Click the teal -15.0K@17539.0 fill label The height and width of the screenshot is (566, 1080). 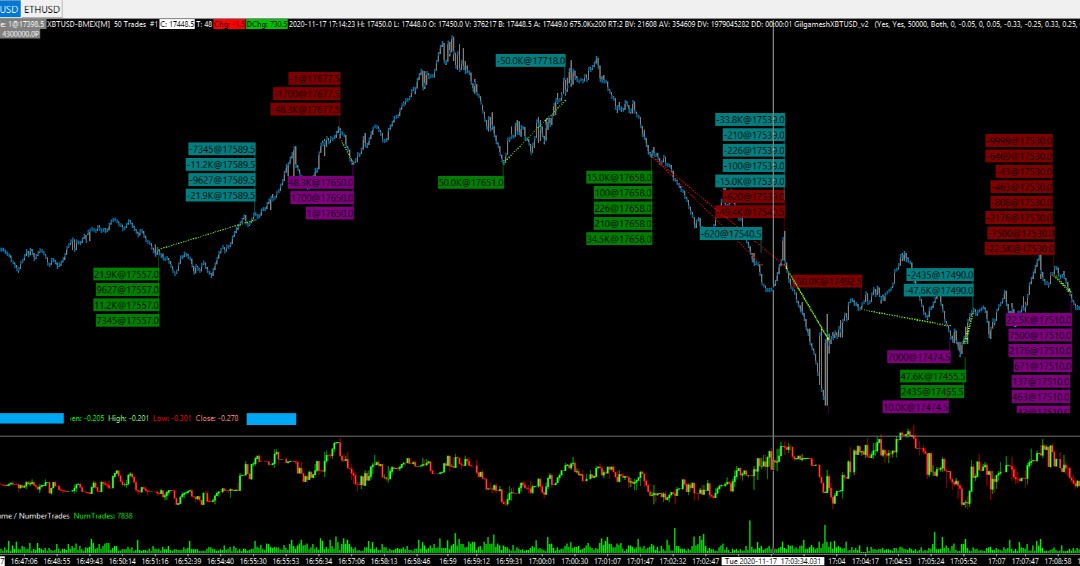750,182
